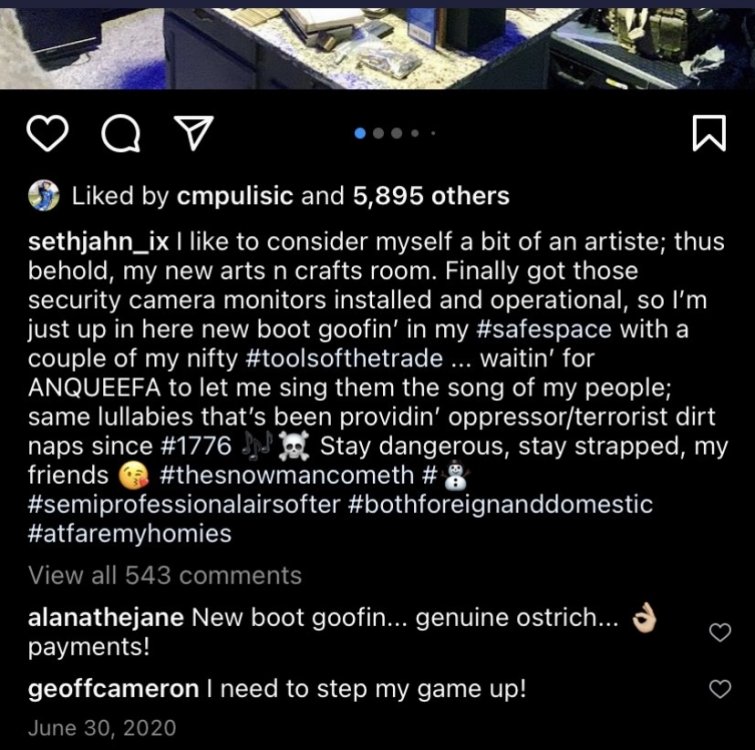
Task: Tap the #semiprofessionalairsofter hashtag
Action: pyautogui.click(x=184, y=504)
